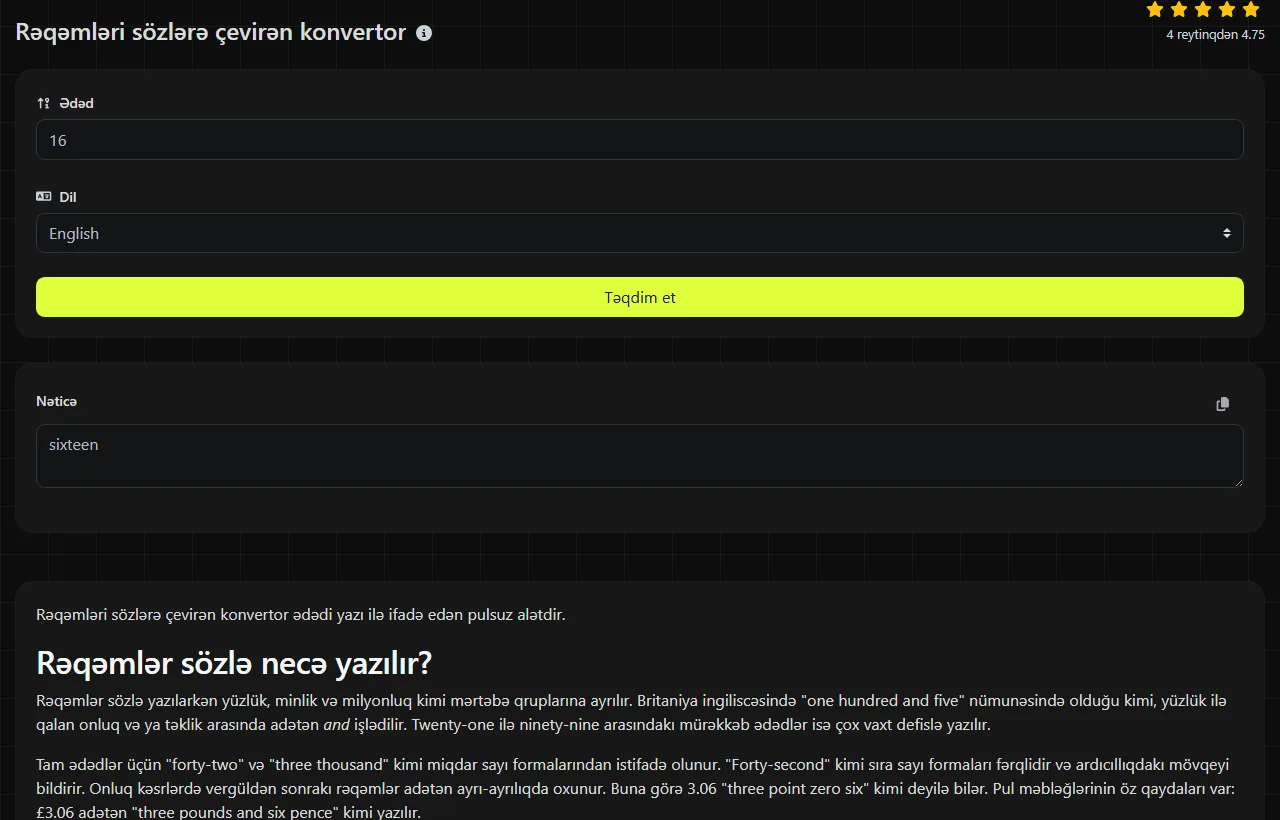Click the "4 reytinqdən 4.75" rating text
The height and width of the screenshot is (820, 1280).
(x=1215, y=34)
